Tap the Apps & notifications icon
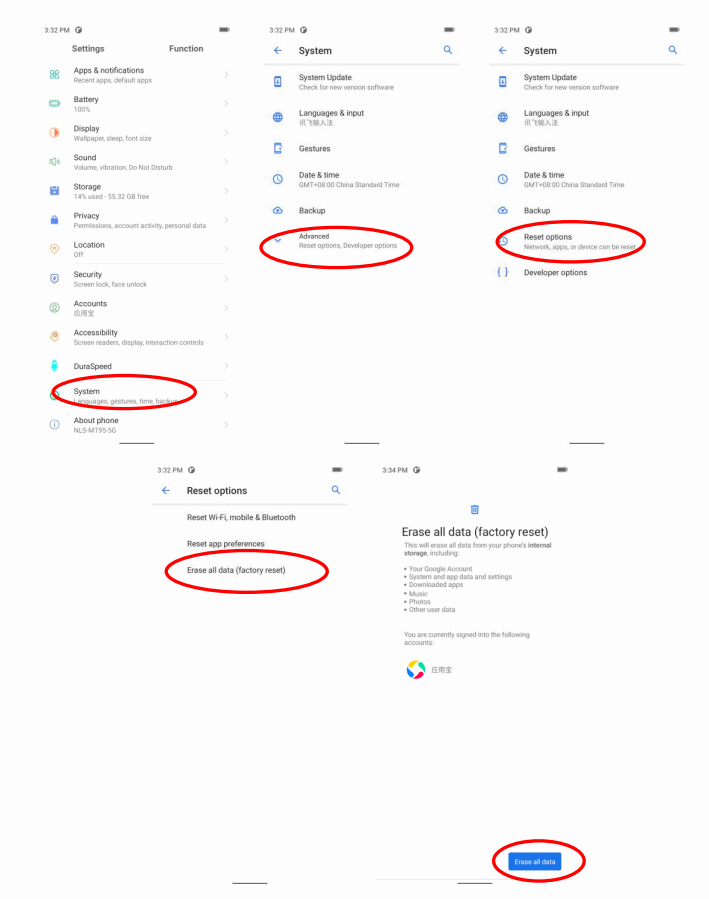Screen dimensions: 709x899 tap(54, 75)
